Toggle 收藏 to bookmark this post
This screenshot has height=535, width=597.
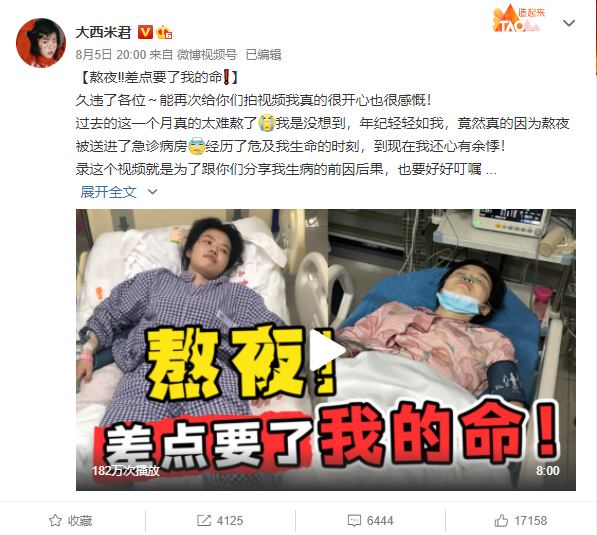click(x=71, y=521)
